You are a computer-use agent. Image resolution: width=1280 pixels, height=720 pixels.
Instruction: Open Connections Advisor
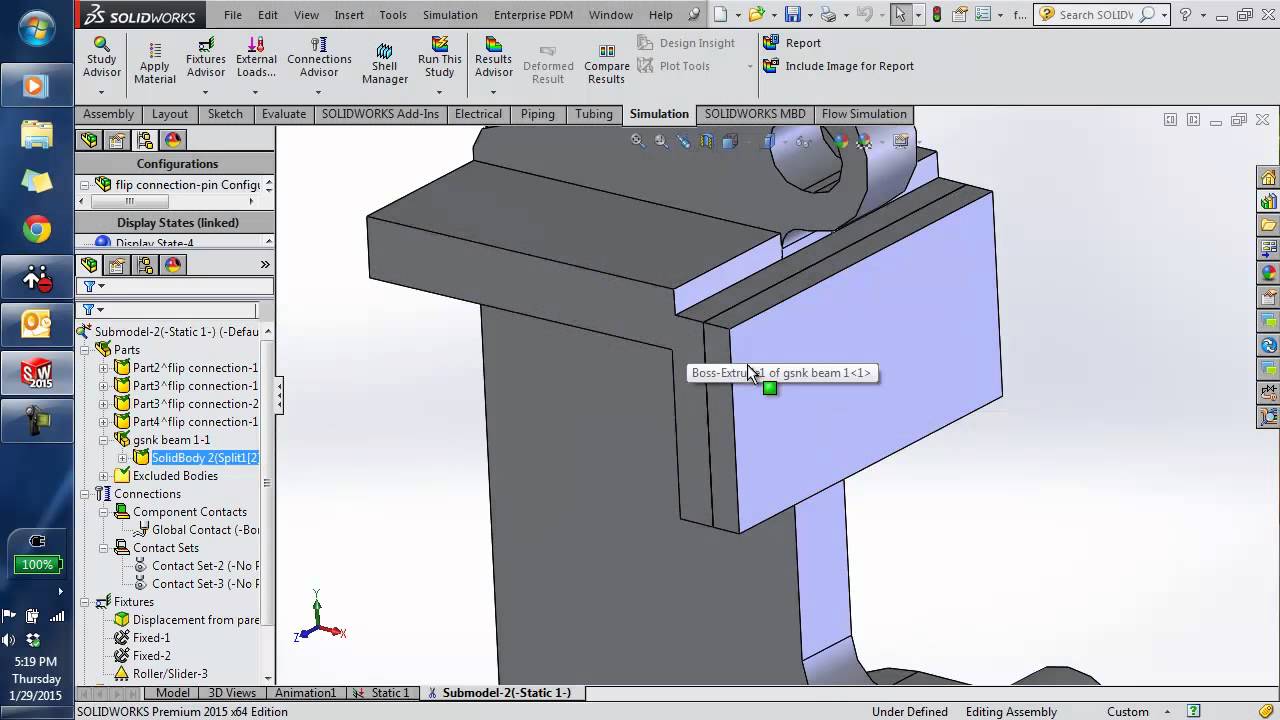[319, 59]
